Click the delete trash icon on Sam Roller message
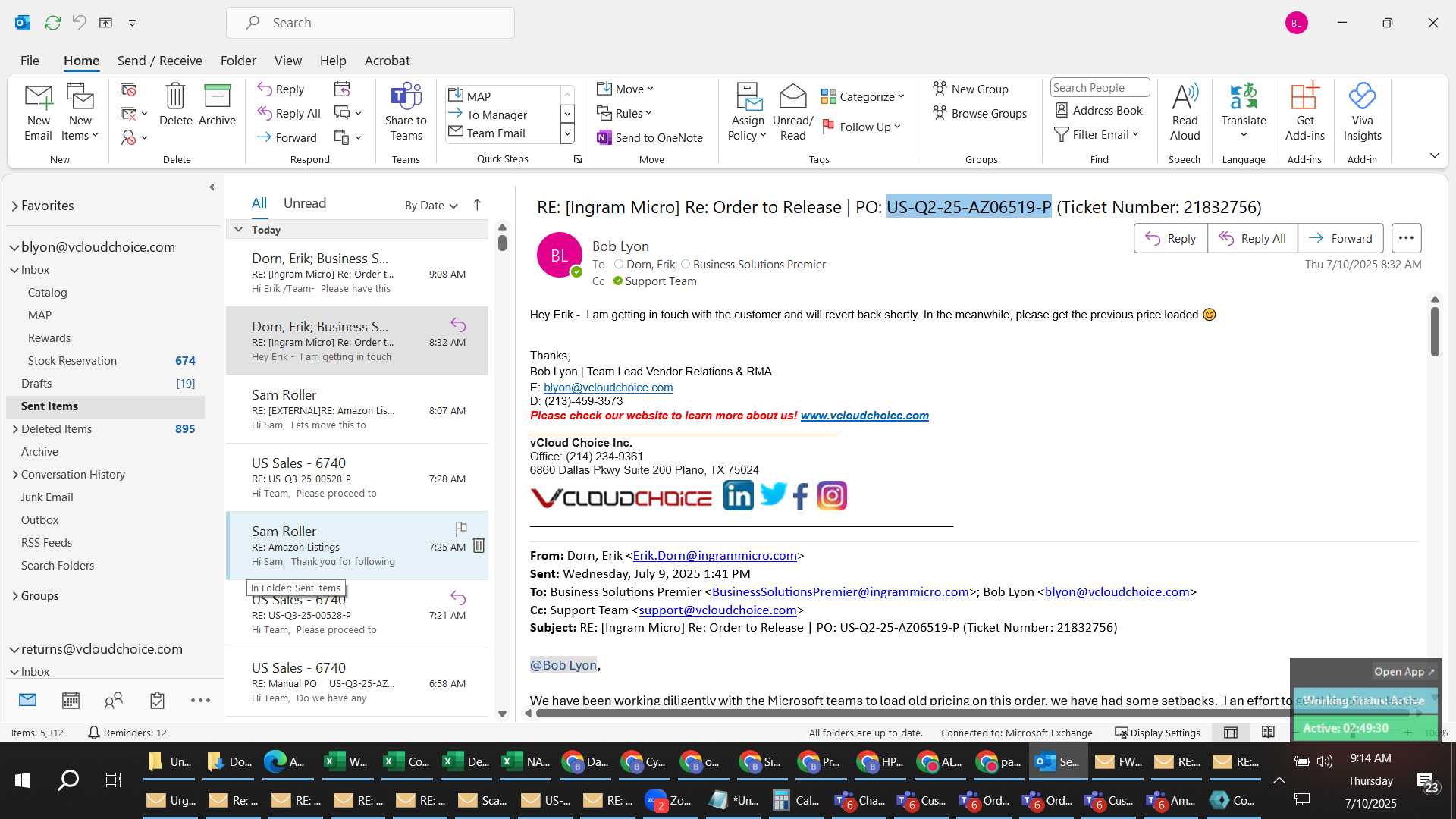 [x=479, y=545]
